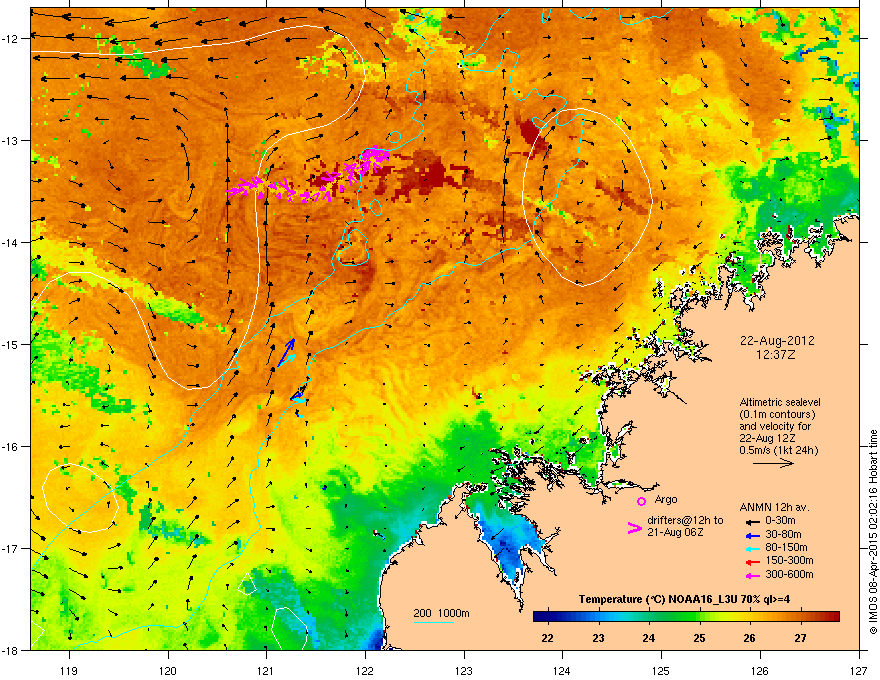Click the '80-150m' depth label
Image resolution: width=880 pixels, height=680 pixels.
click(x=786, y=548)
